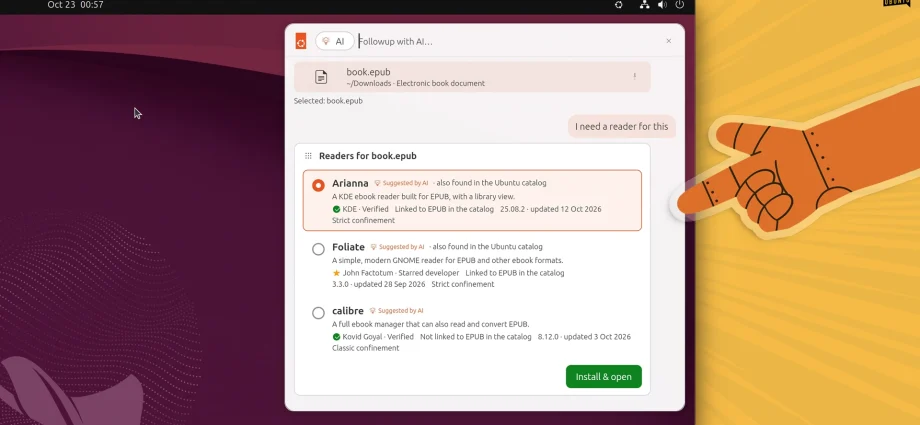Viewport: 920px width, 425px height.
Task: Click John Factotum · Starred developer text
Action: click(401, 273)
